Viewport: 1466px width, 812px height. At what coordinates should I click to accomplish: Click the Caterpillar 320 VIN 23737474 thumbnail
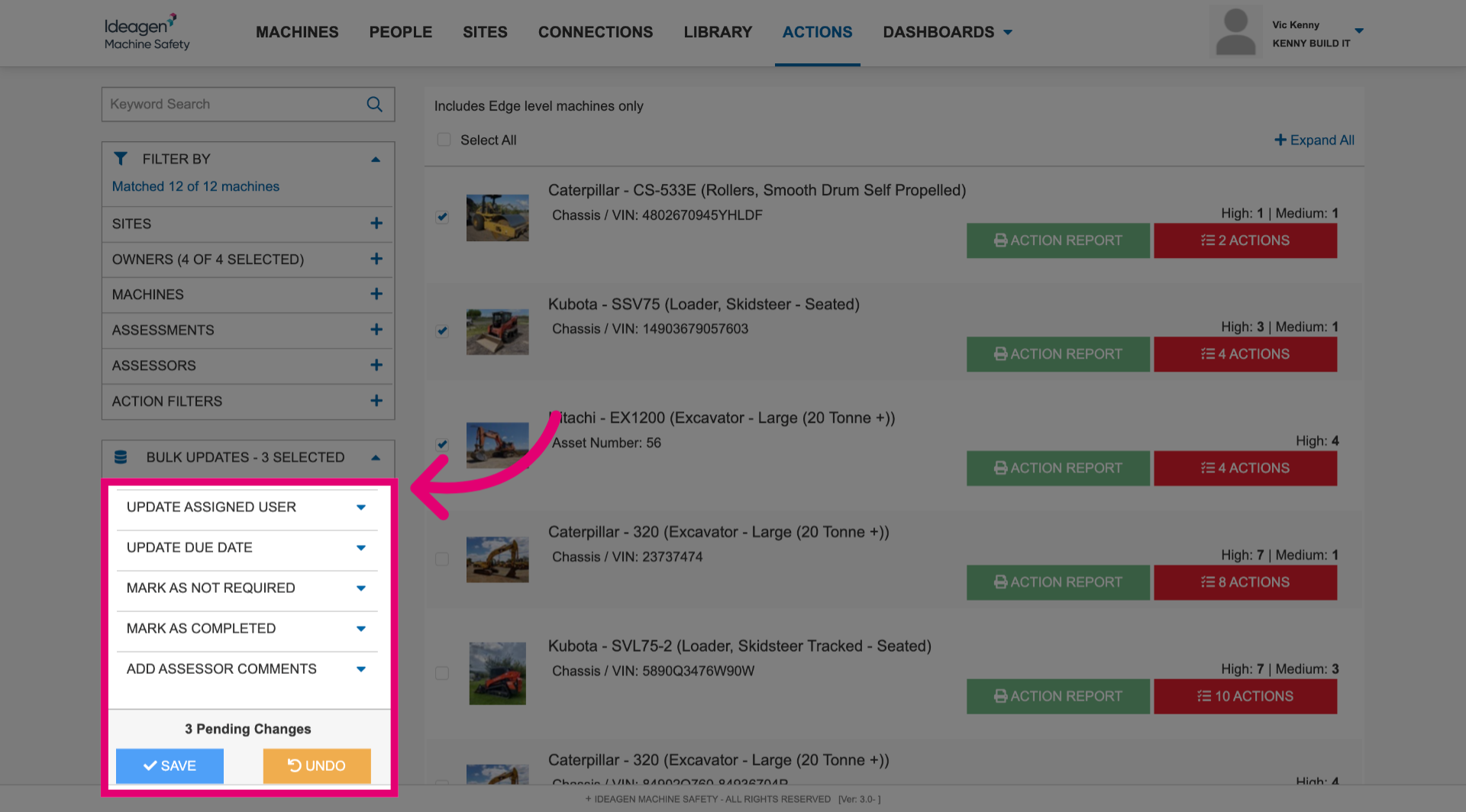497,559
